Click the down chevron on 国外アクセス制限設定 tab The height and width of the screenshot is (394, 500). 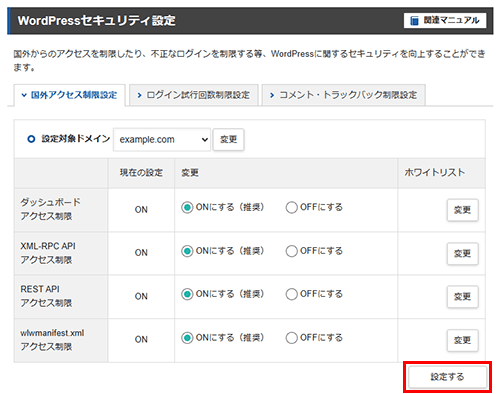[24, 95]
